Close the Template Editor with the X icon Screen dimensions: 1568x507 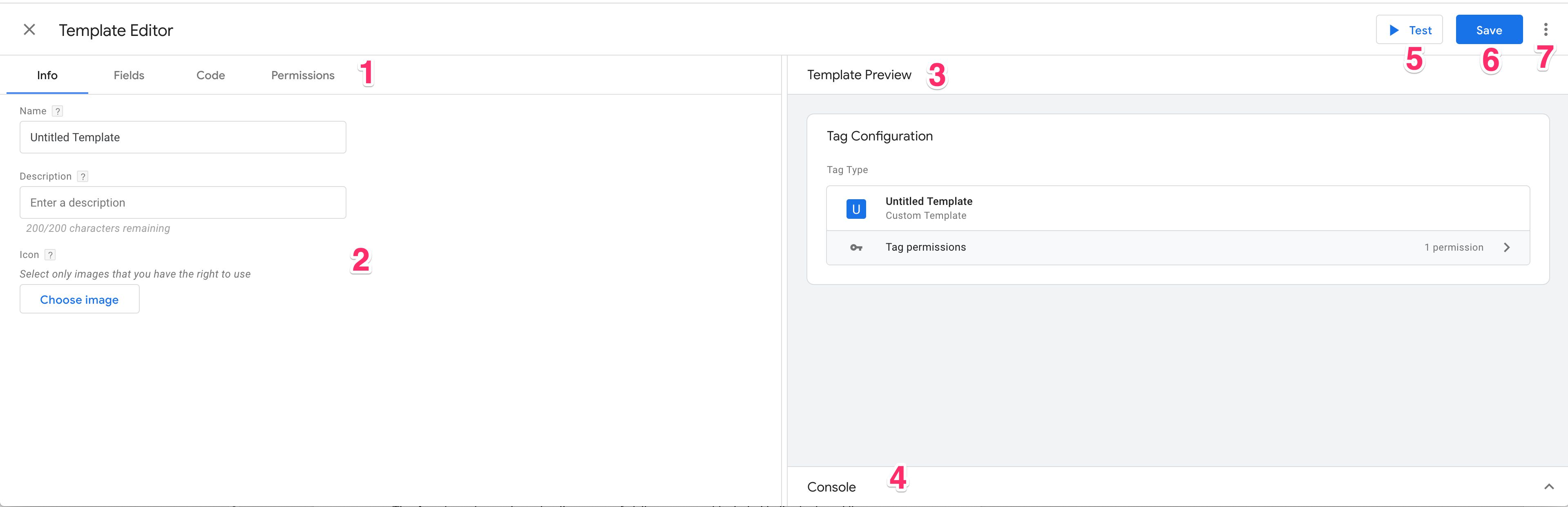[x=29, y=30]
